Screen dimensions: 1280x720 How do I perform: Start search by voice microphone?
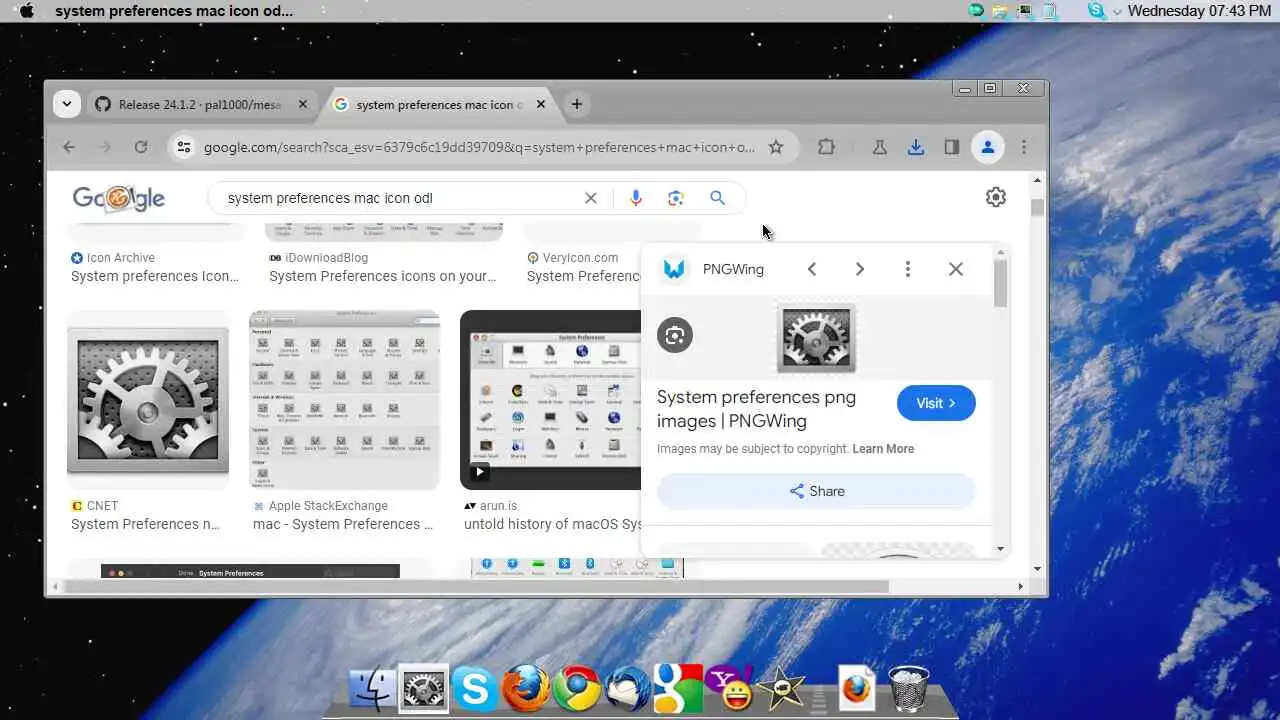point(635,198)
